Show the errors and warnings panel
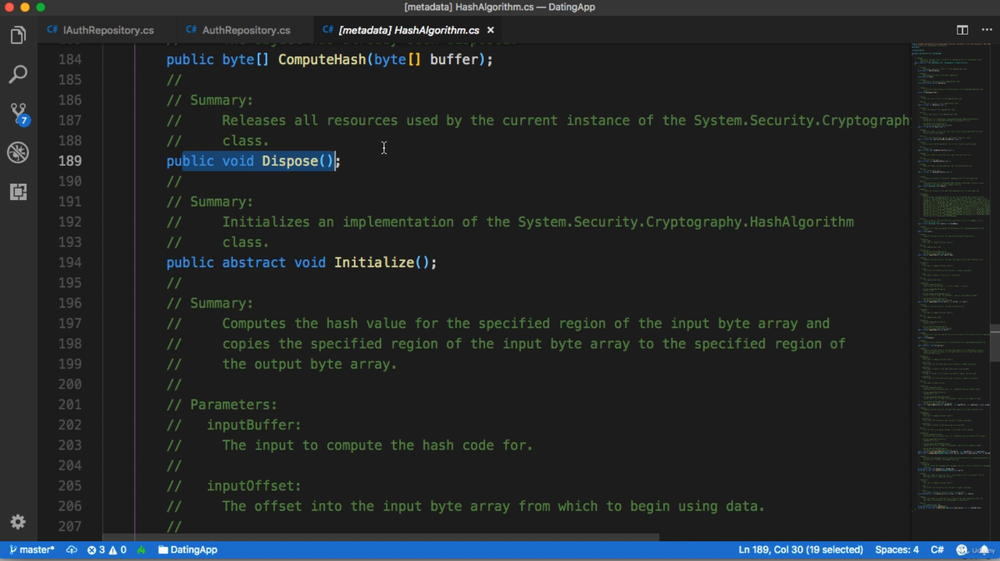 [x=107, y=550]
